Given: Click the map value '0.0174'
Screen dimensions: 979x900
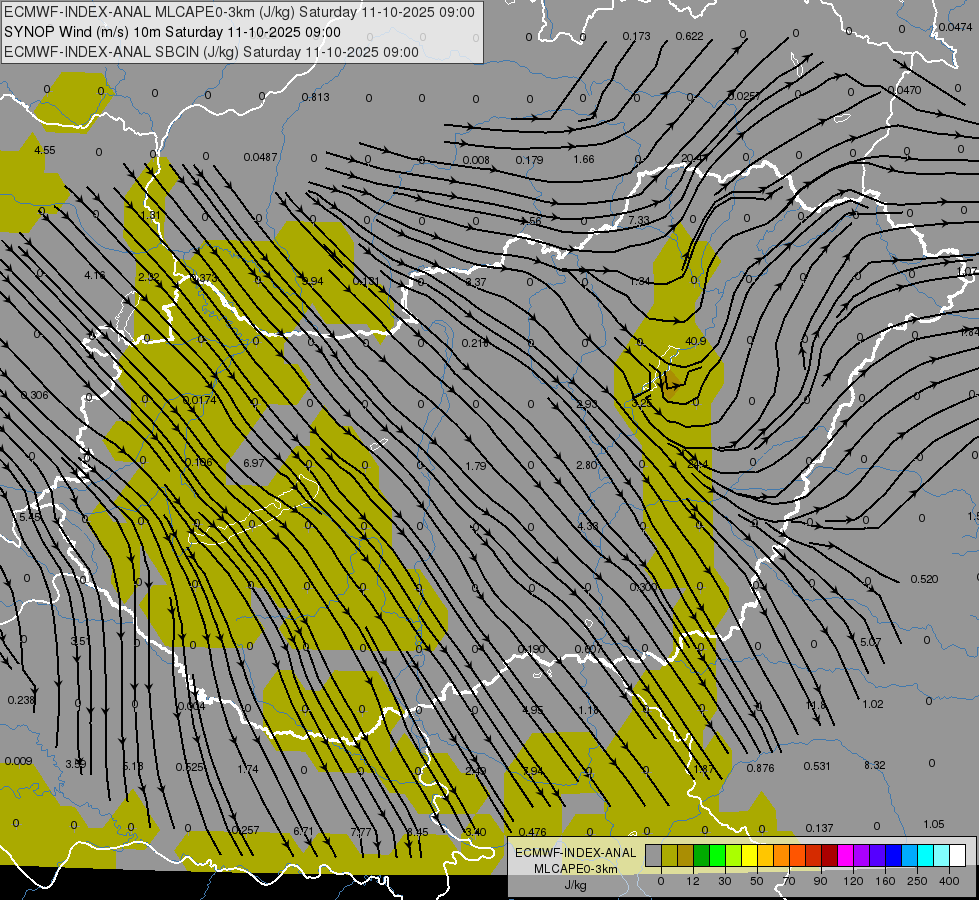Looking at the screenshot, I should (x=200, y=400).
